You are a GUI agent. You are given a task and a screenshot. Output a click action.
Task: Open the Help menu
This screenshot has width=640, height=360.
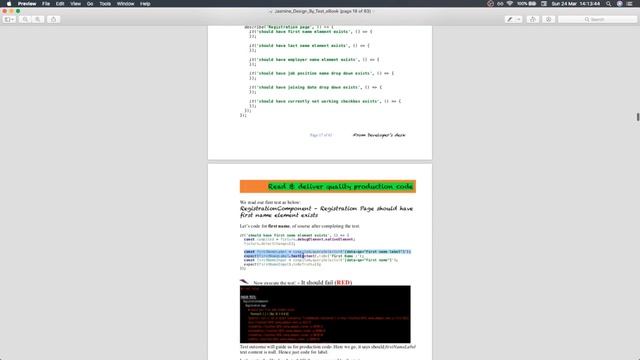coord(145,4)
